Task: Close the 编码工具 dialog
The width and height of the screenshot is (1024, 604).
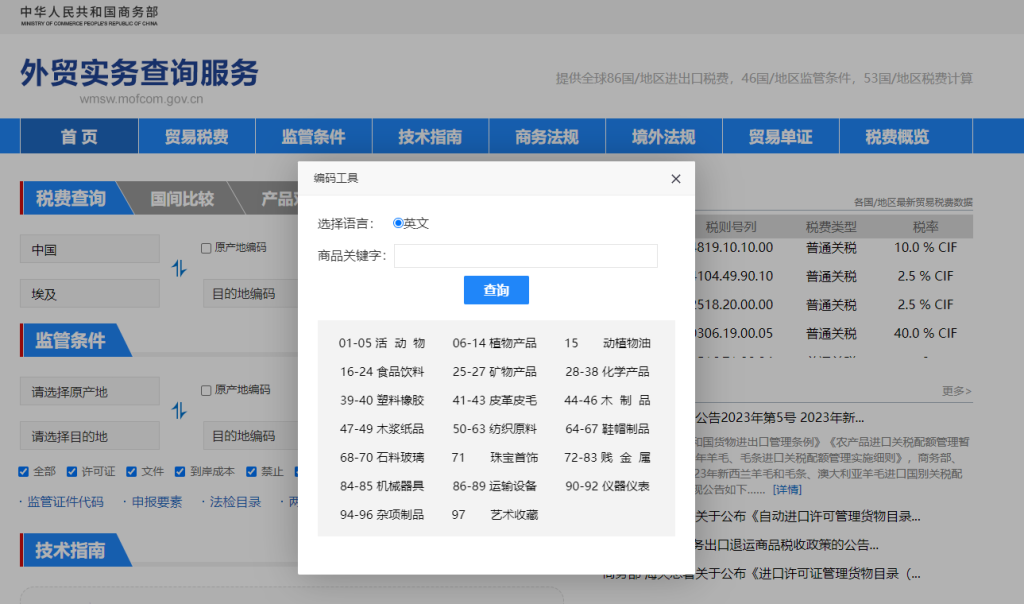Action: [675, 179]
